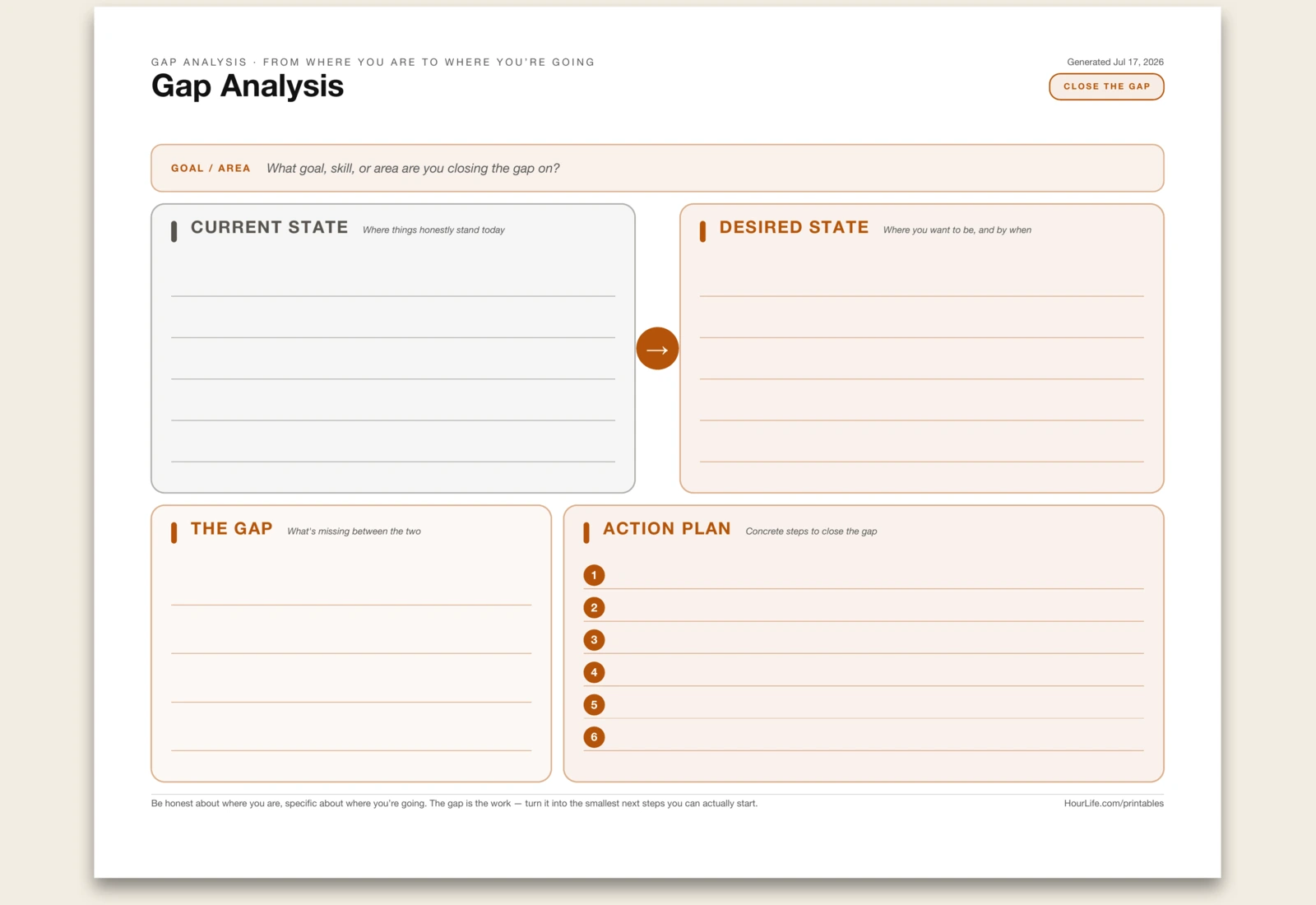Click 'Concrete steps to close the gap' subtitle
Image resolution: width=1316 pixels, height=905 pixels.
[x=811, y=531]
